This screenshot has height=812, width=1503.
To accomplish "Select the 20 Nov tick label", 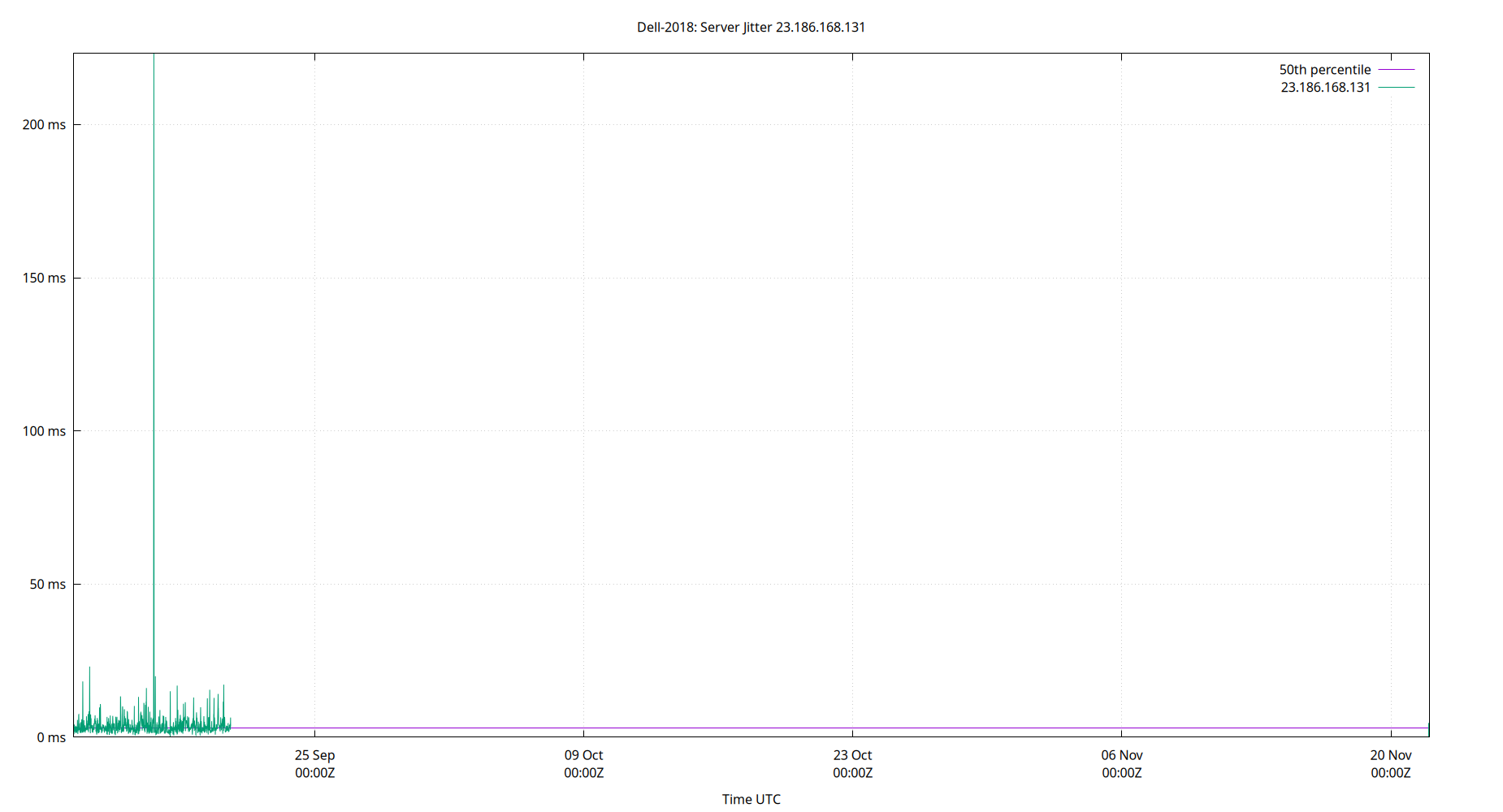I will click(1391, 755).
